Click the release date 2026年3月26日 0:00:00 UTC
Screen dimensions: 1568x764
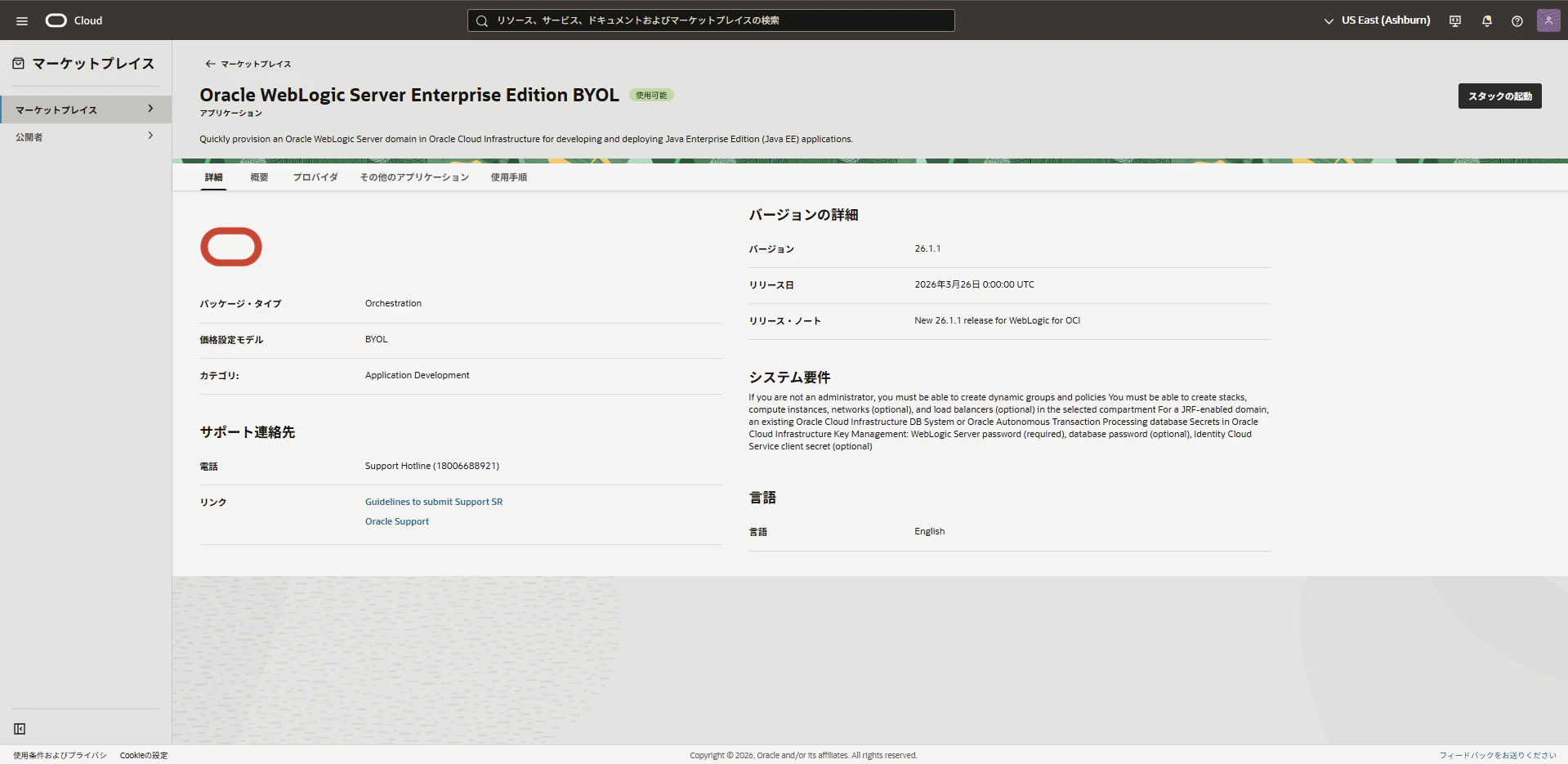[974, 284]
